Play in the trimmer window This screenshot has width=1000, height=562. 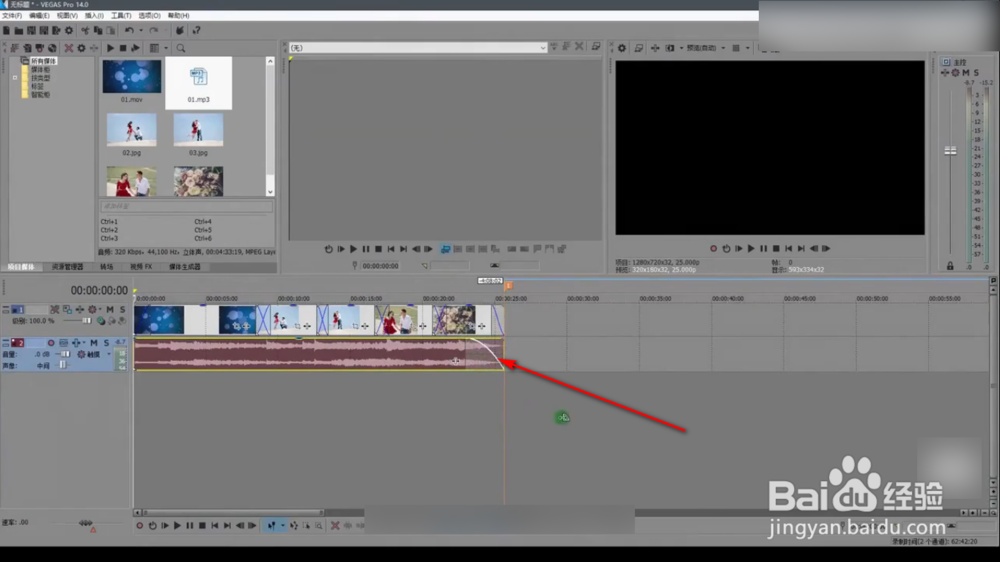click(x=353, y=249)
